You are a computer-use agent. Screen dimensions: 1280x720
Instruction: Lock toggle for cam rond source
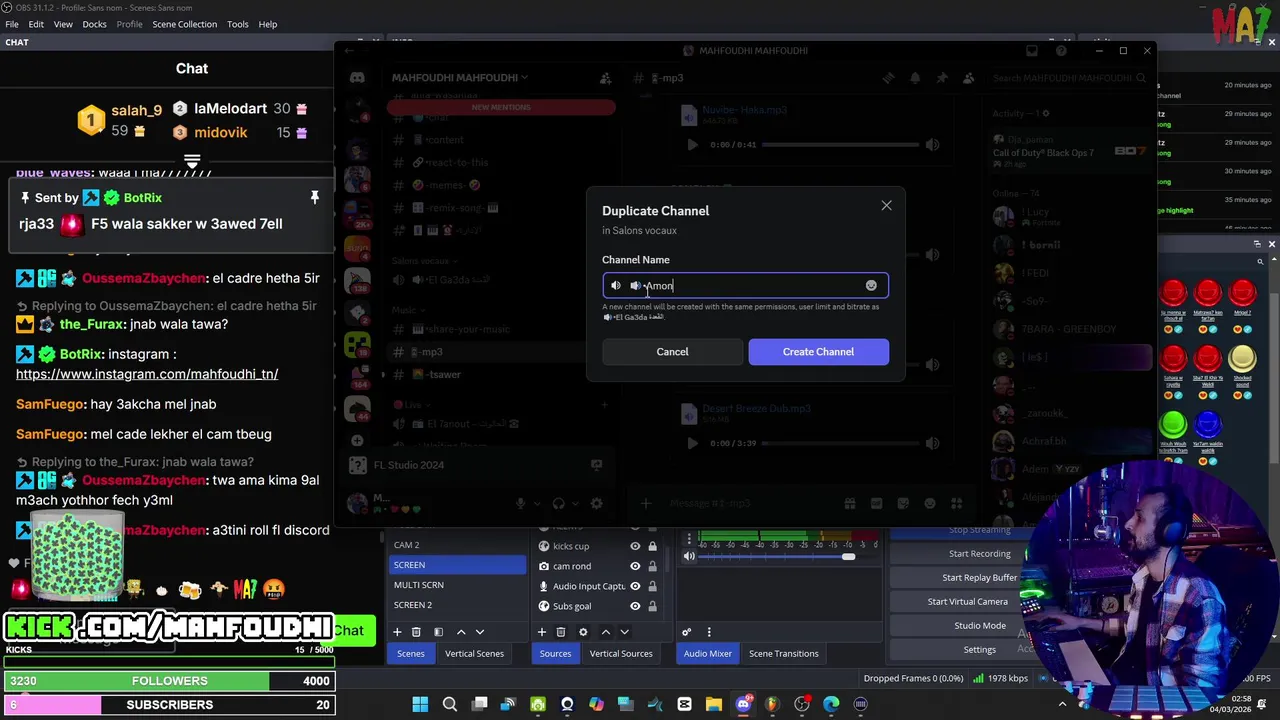[652, 566]
